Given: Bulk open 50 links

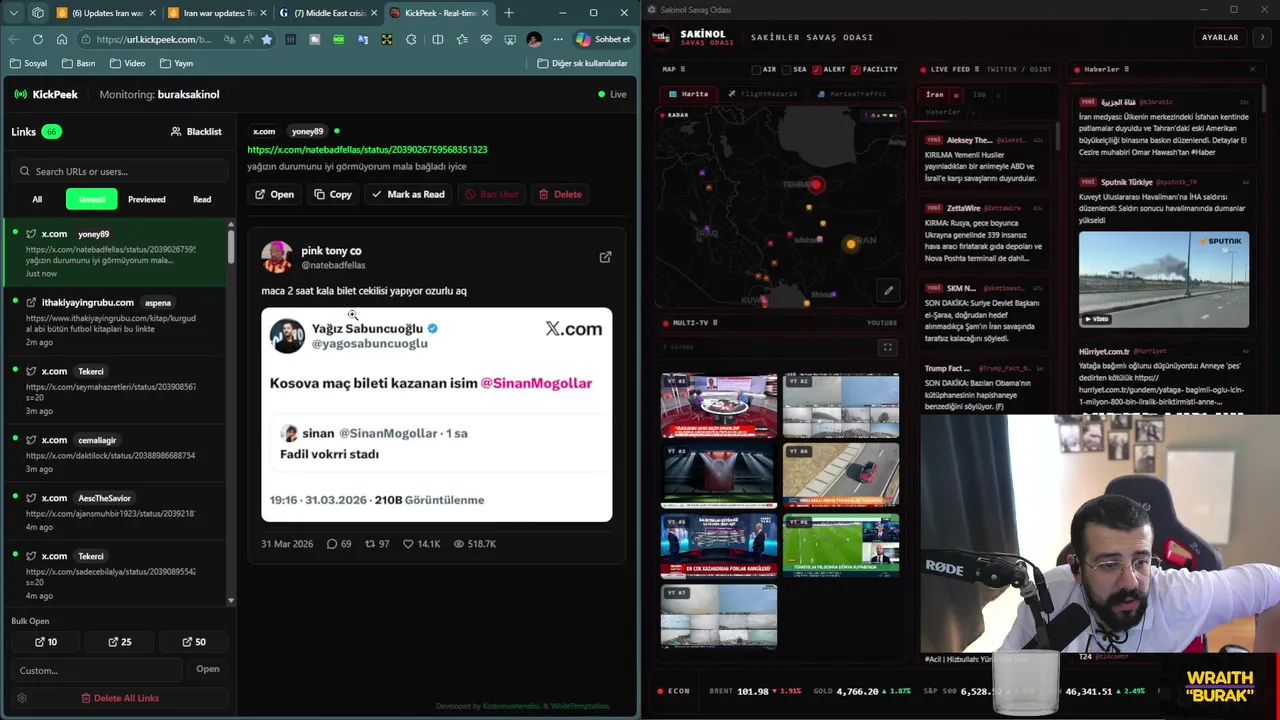Looking at the screenshot, I should tap(194, 642).
